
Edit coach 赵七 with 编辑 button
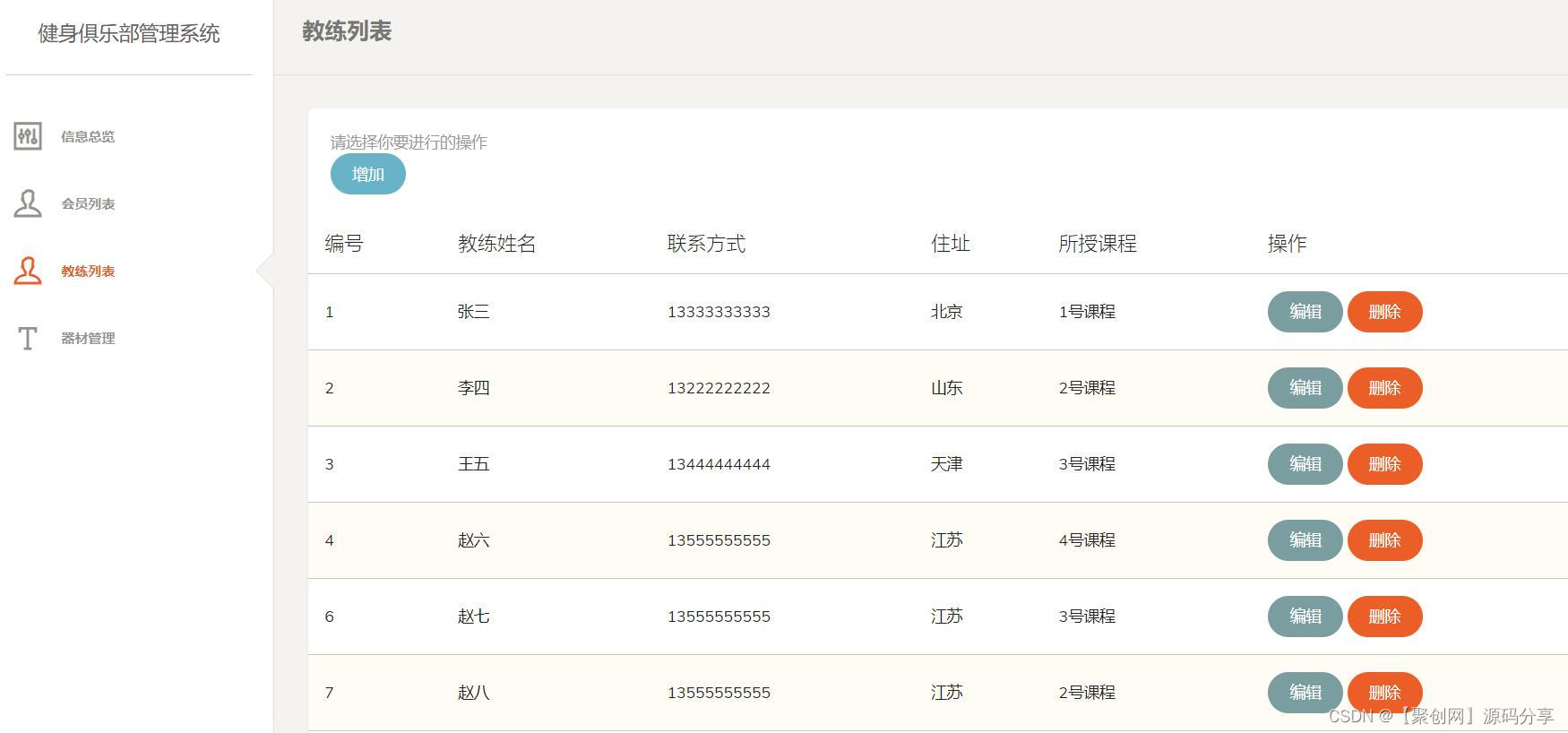[x=1305, y=617]
